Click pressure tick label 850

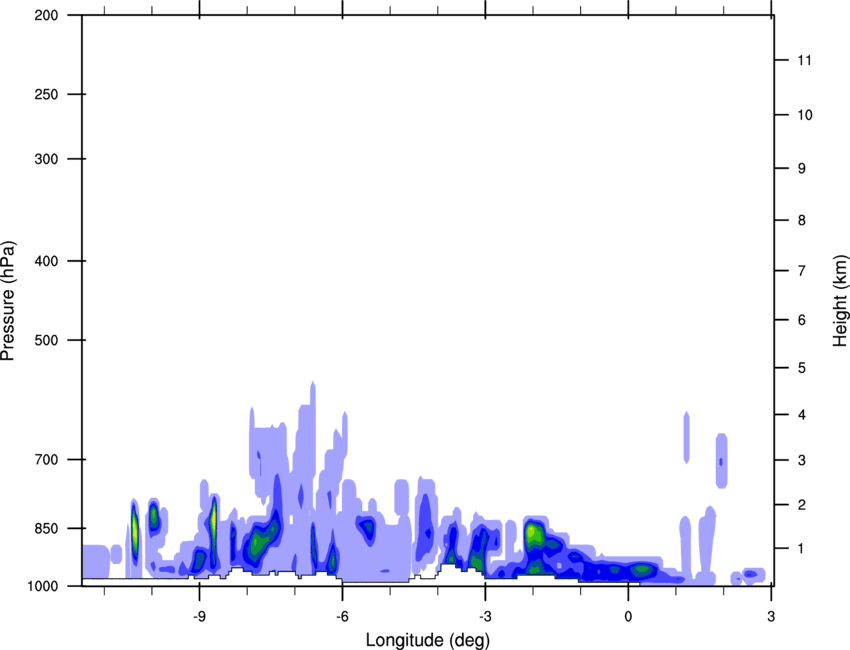coord(46,528)
